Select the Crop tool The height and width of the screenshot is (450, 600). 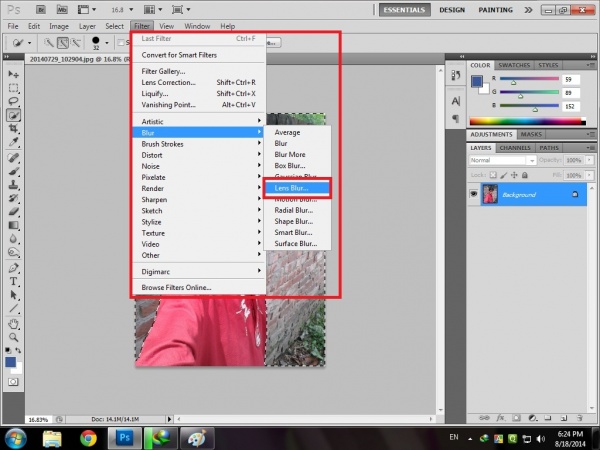(x=13, y=128)
